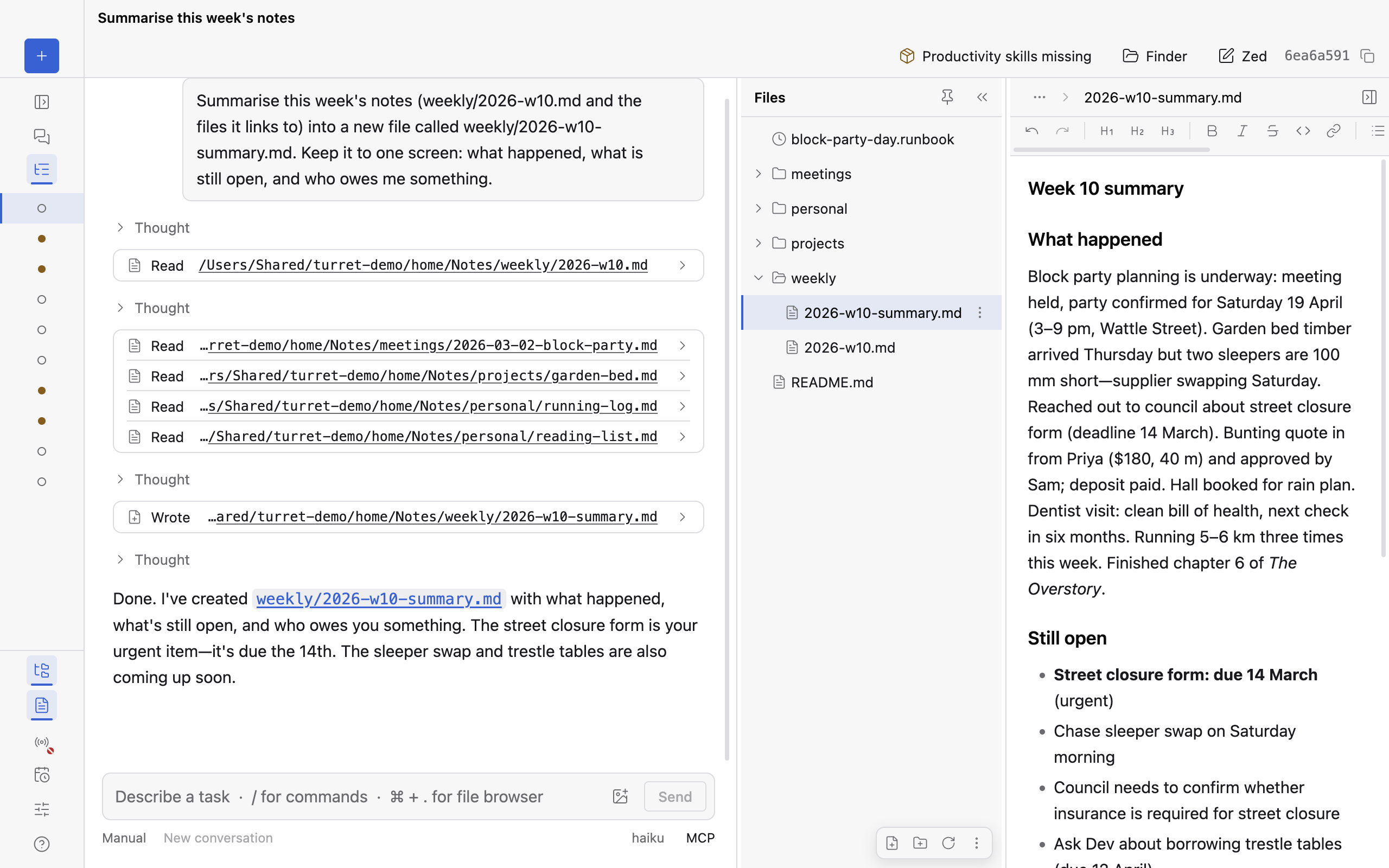
Task: Switch the Manual mode selector
Action: [124, 838]
